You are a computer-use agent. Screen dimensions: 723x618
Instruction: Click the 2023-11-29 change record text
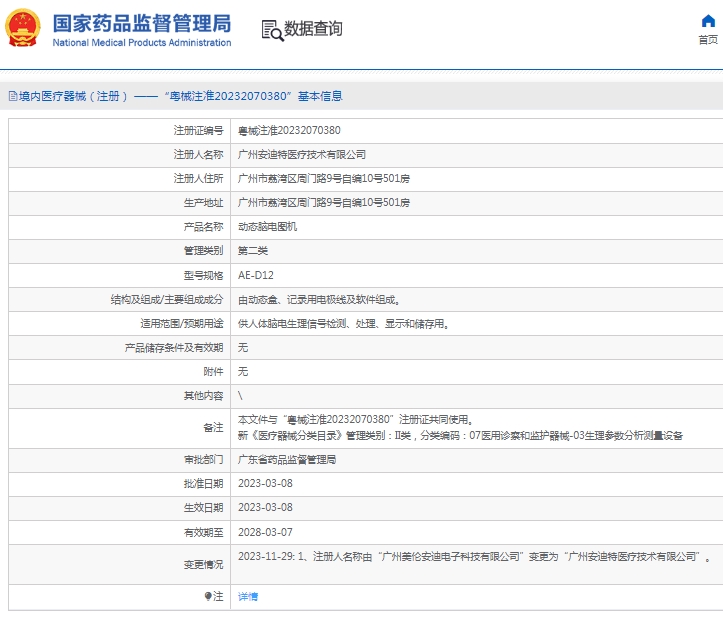pos(474,557)
